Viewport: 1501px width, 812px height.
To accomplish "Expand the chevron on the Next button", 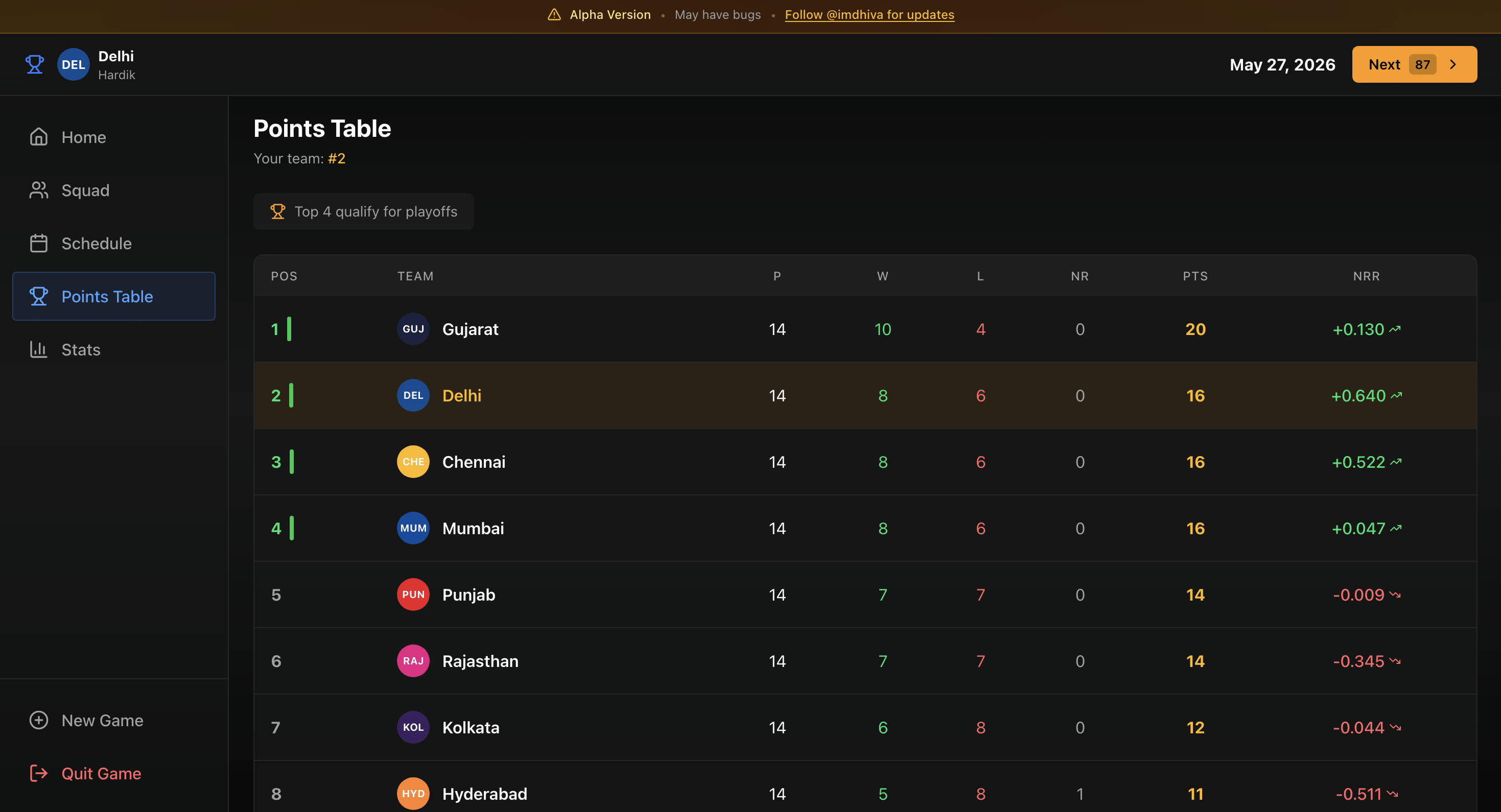I will (x=1452, y=64).
